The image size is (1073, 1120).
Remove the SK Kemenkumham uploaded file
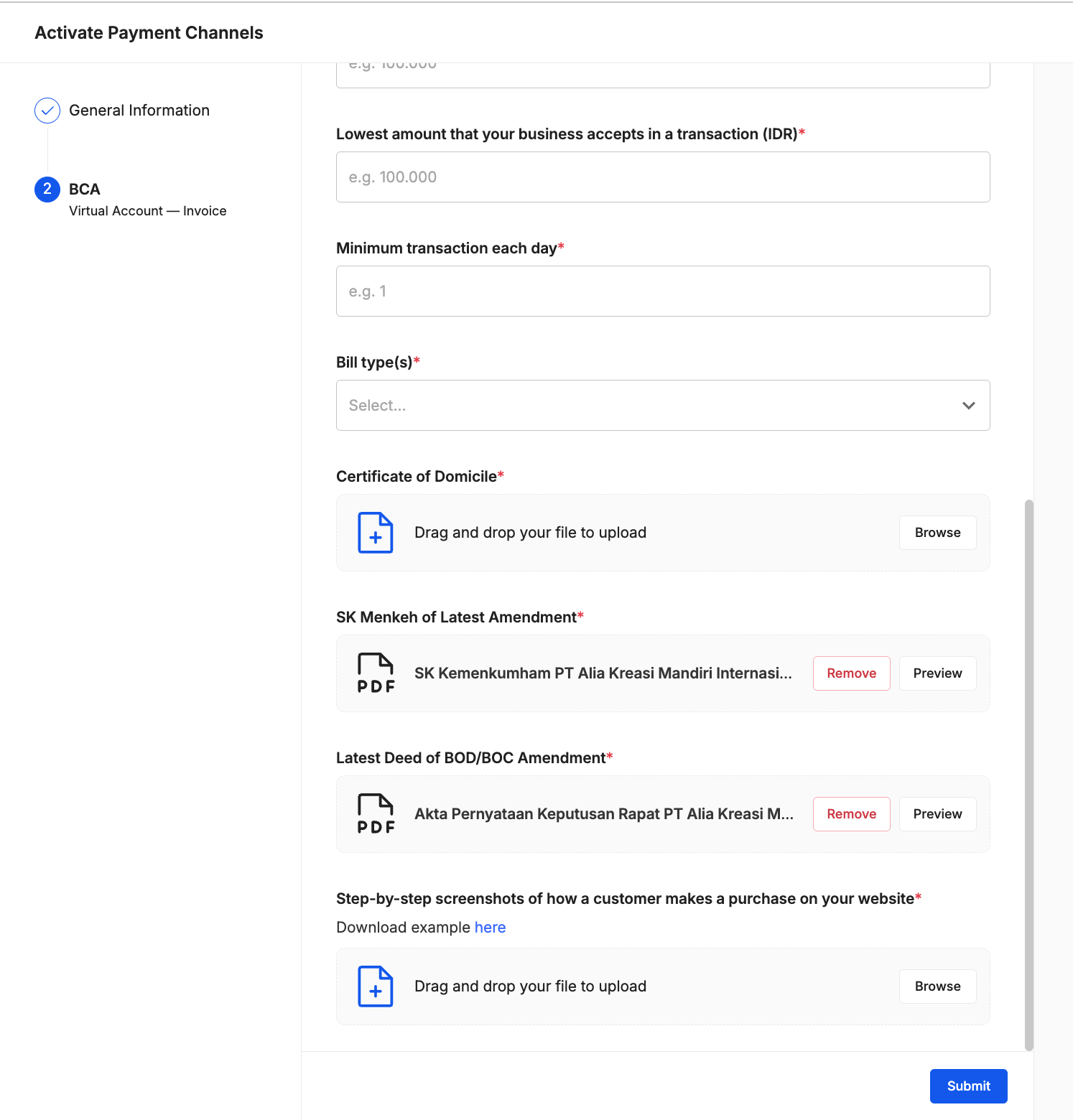[x=851, y=673]
